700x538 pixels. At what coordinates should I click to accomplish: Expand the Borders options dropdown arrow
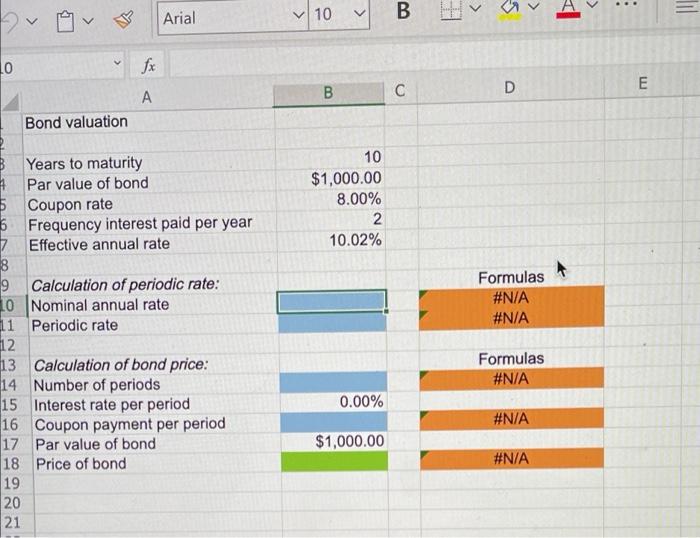coord(476,8)
